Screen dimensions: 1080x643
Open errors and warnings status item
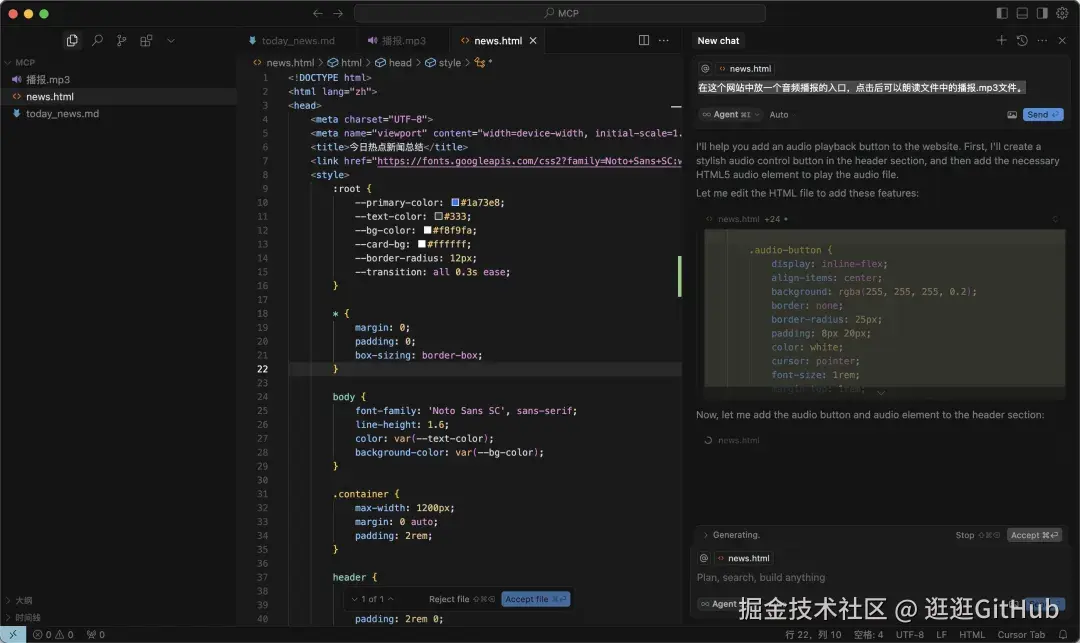click(53, 635)
